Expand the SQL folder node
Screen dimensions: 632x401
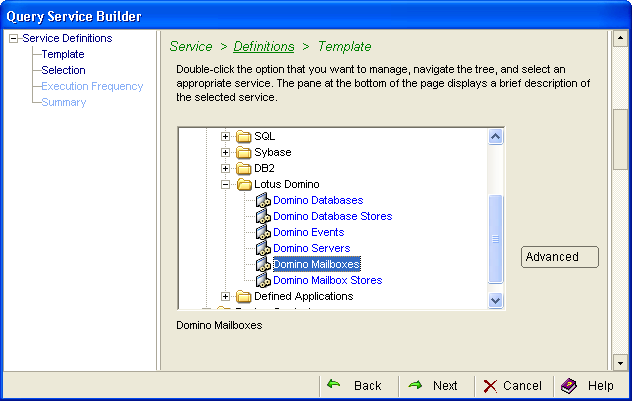point(225,137)
